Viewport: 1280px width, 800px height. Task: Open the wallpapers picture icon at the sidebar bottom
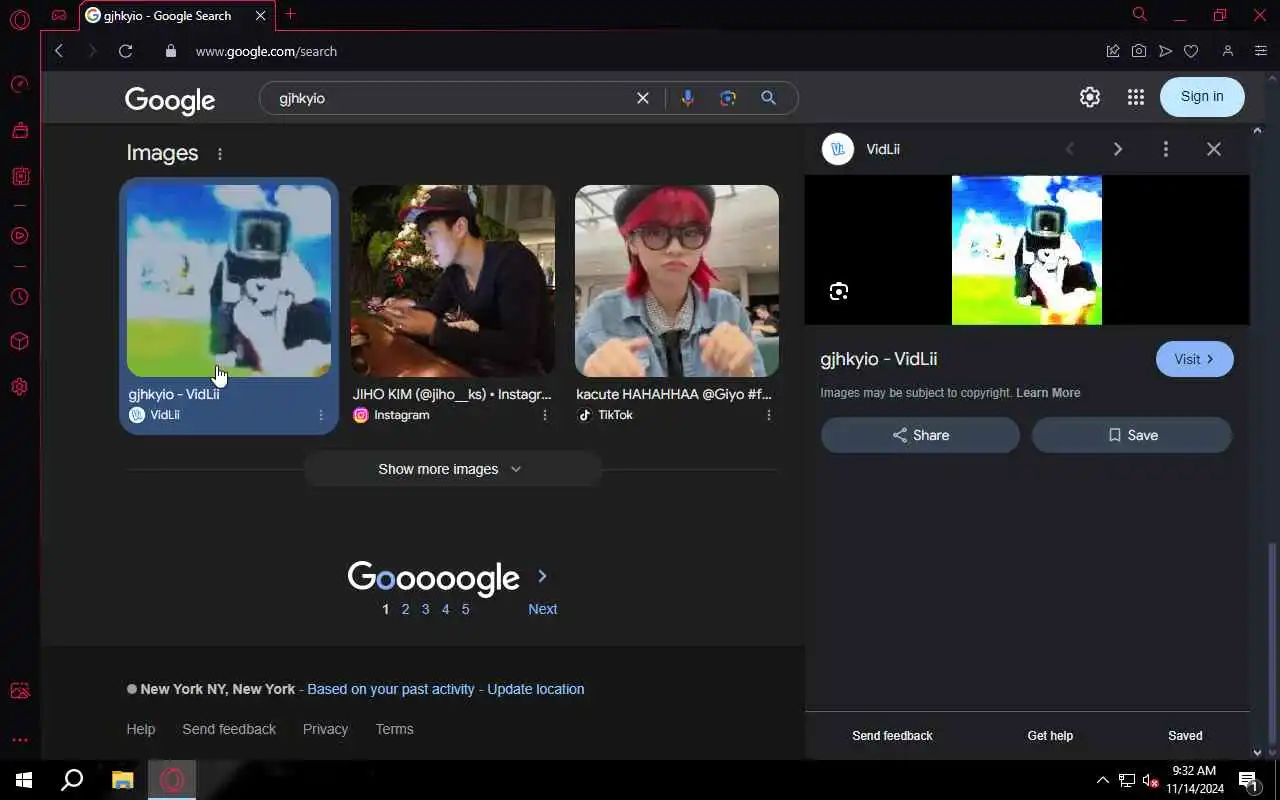pyautogui.click(x=19, y=691)
